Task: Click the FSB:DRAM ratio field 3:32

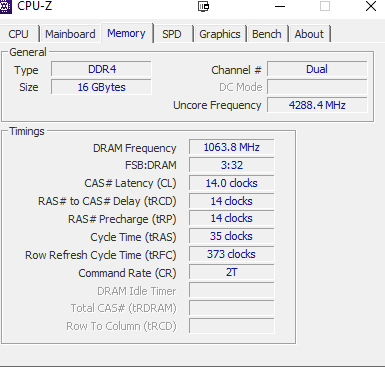Action: pyautogui.click(x=232, y=165)
